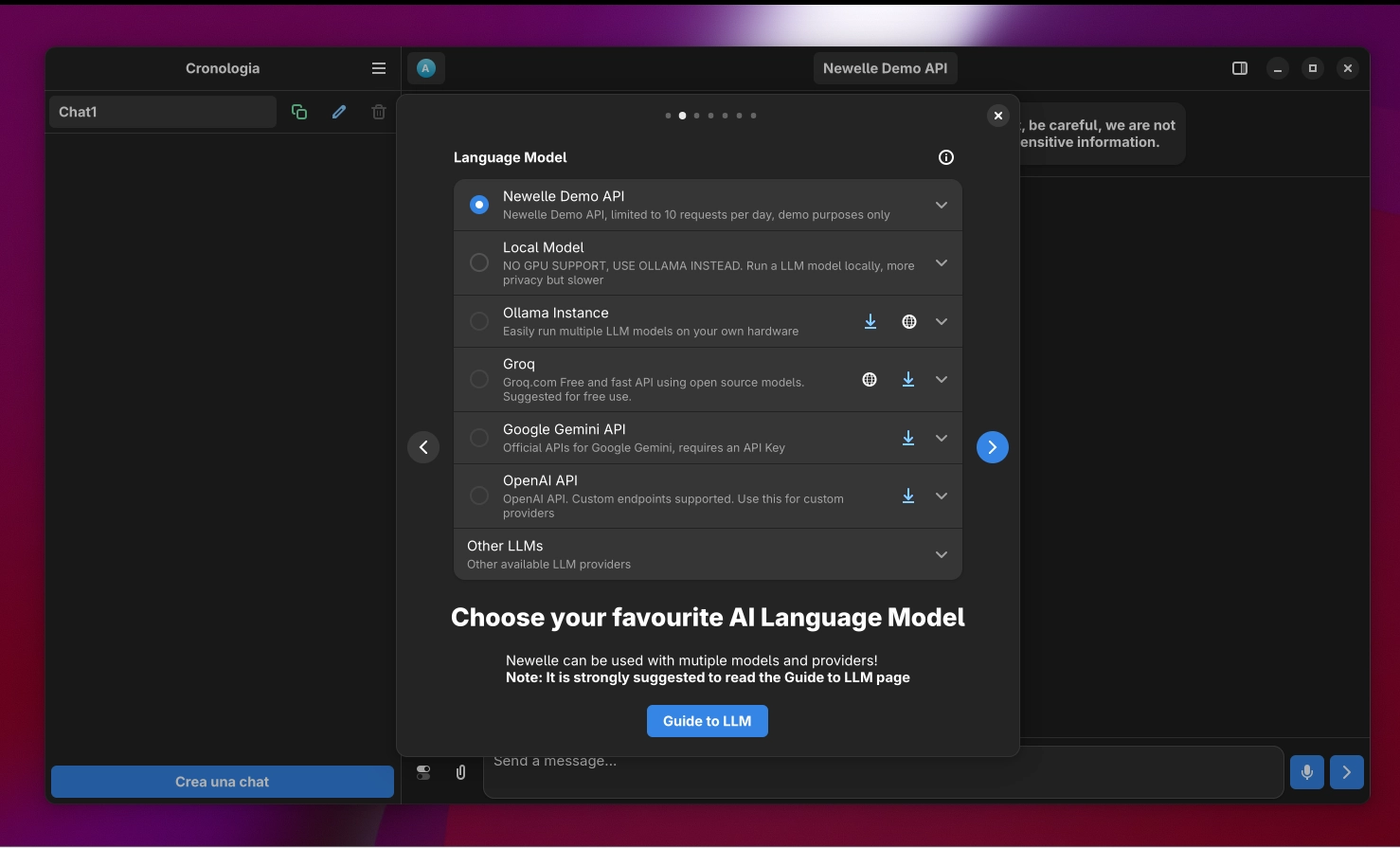Maximize the Newelle window

(1313, 68)
